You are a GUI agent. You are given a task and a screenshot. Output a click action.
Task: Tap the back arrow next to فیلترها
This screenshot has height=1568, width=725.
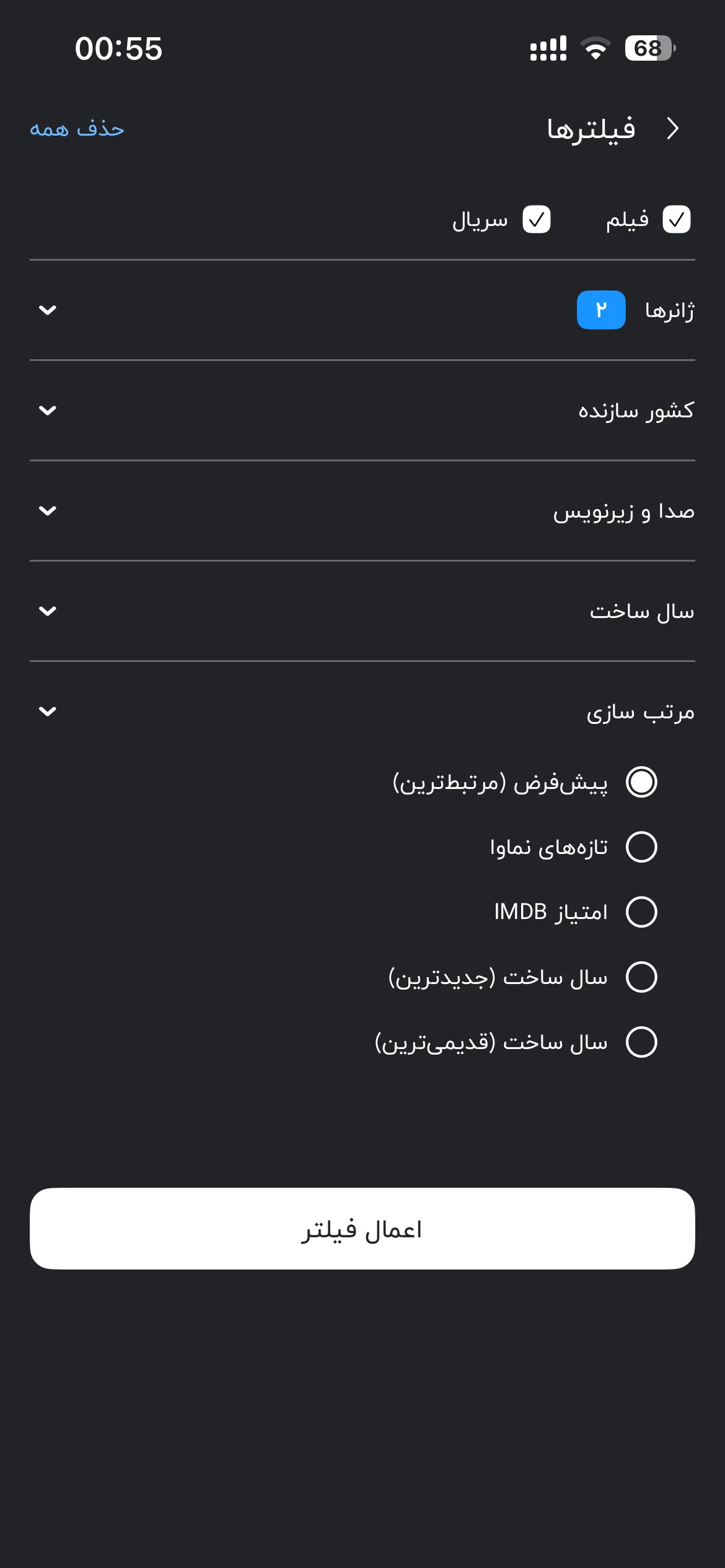pos(673,128)
